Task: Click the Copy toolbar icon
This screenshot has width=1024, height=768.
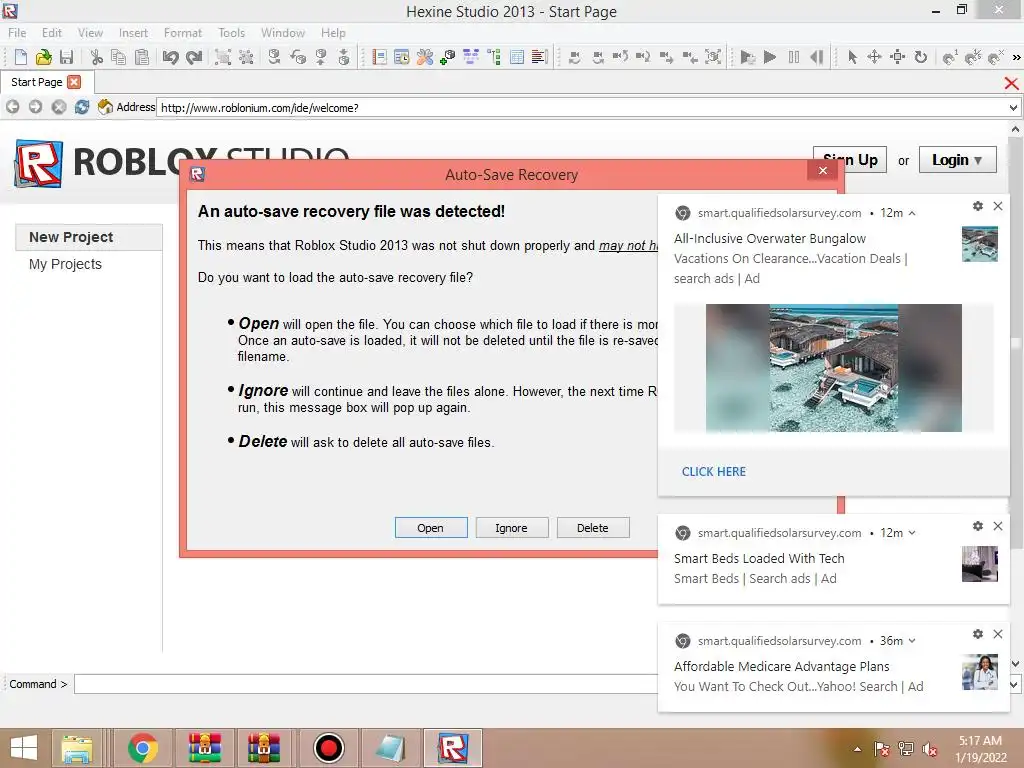Action: click(x=118, y=57)
